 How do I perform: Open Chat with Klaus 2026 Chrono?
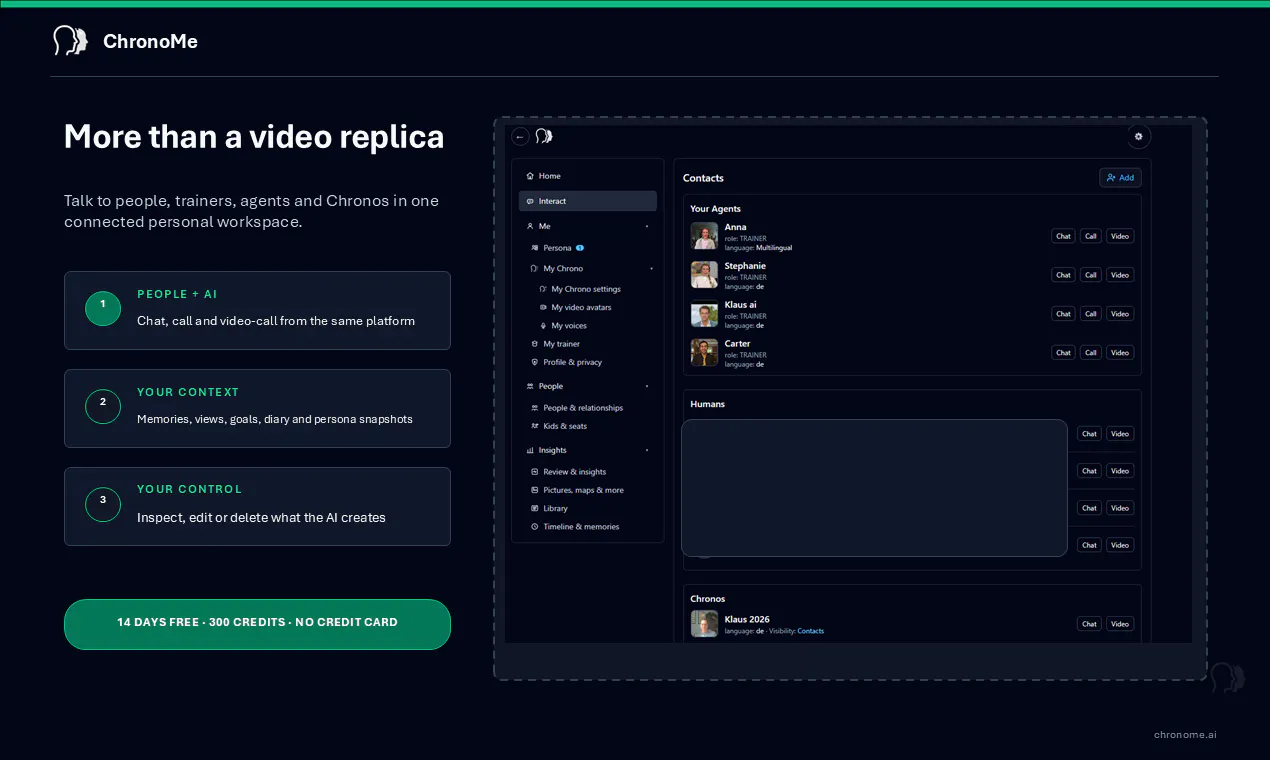[x=1089, y=624]
